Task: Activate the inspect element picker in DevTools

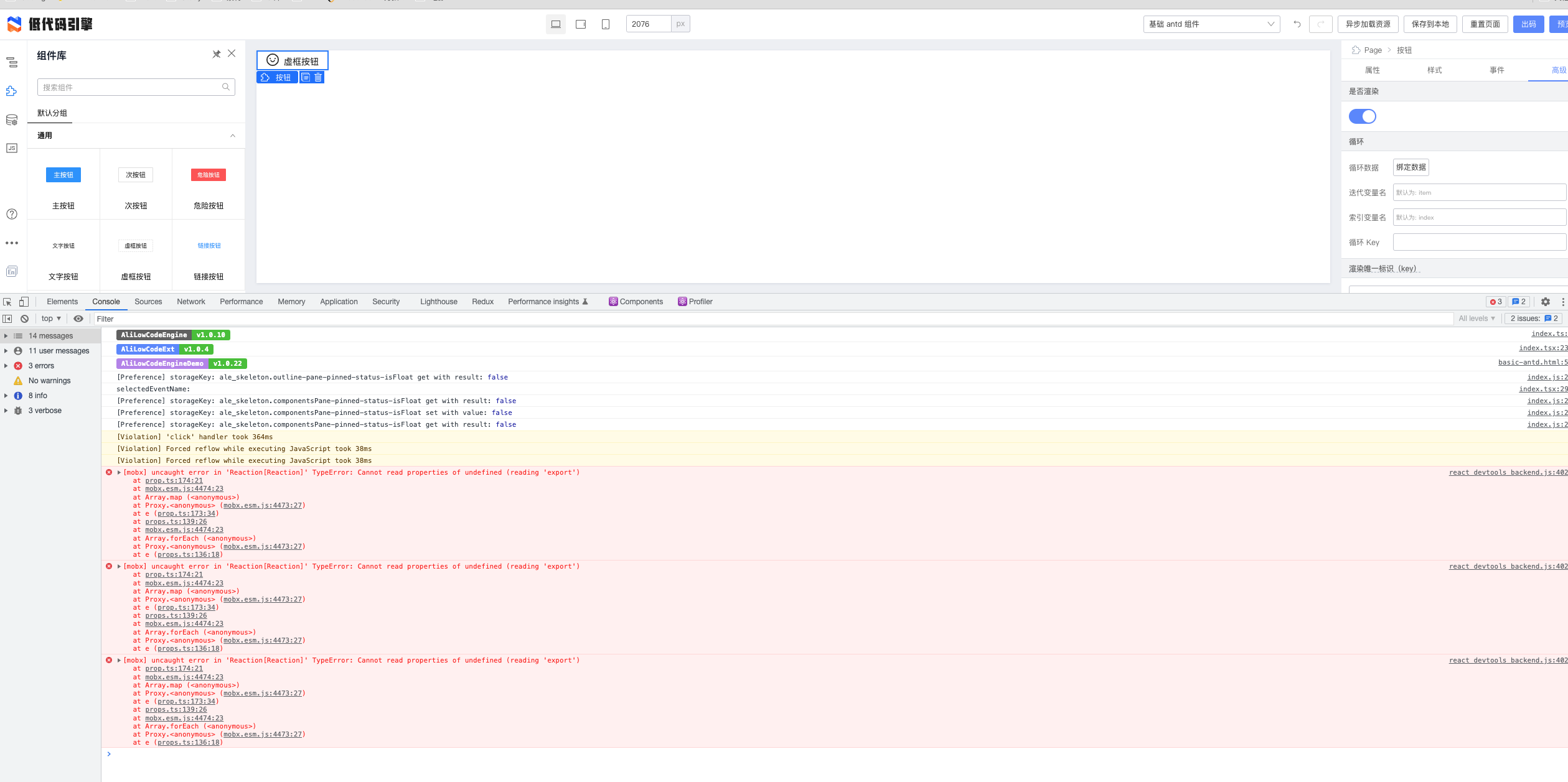Action: [7, 302]
